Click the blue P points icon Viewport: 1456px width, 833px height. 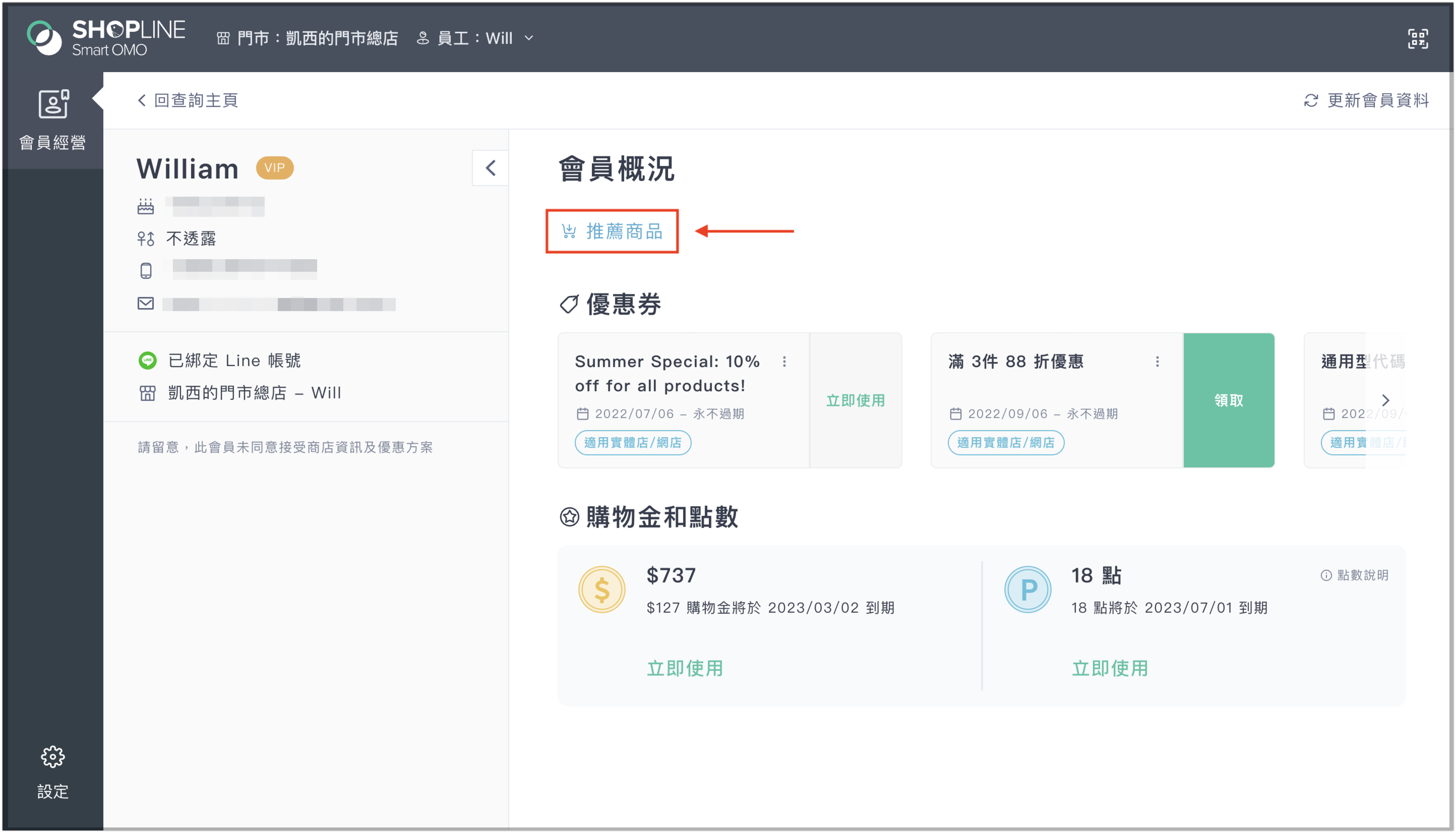click(1028, 589)
